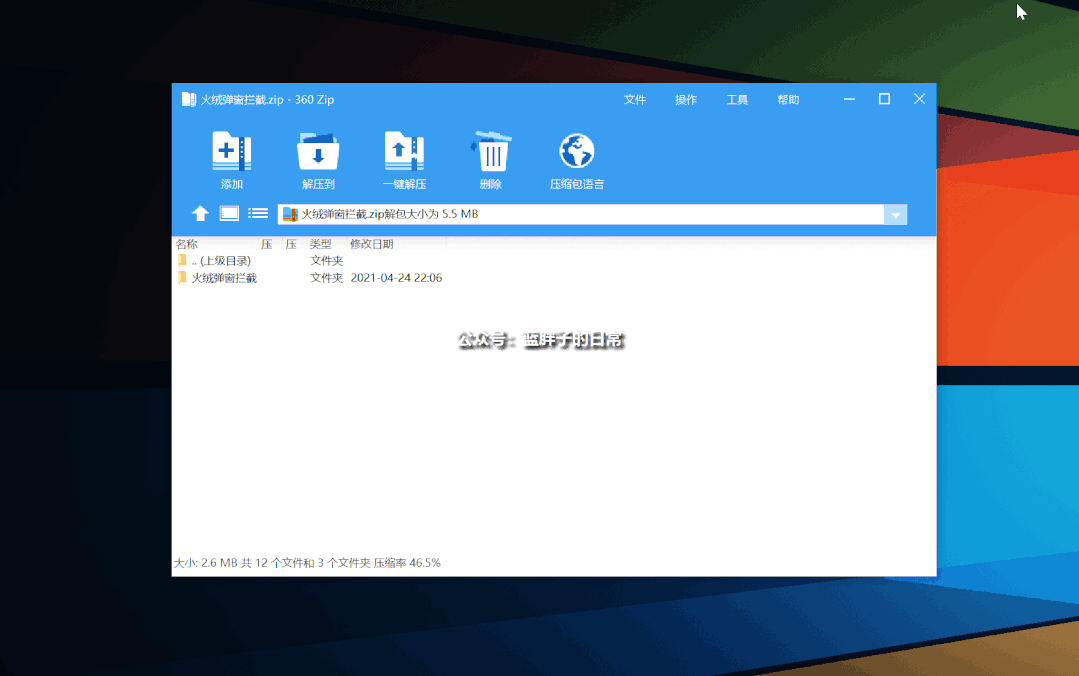Expand the address path dropdown arrow
The image size is (1079, 676).
point(896,215)
